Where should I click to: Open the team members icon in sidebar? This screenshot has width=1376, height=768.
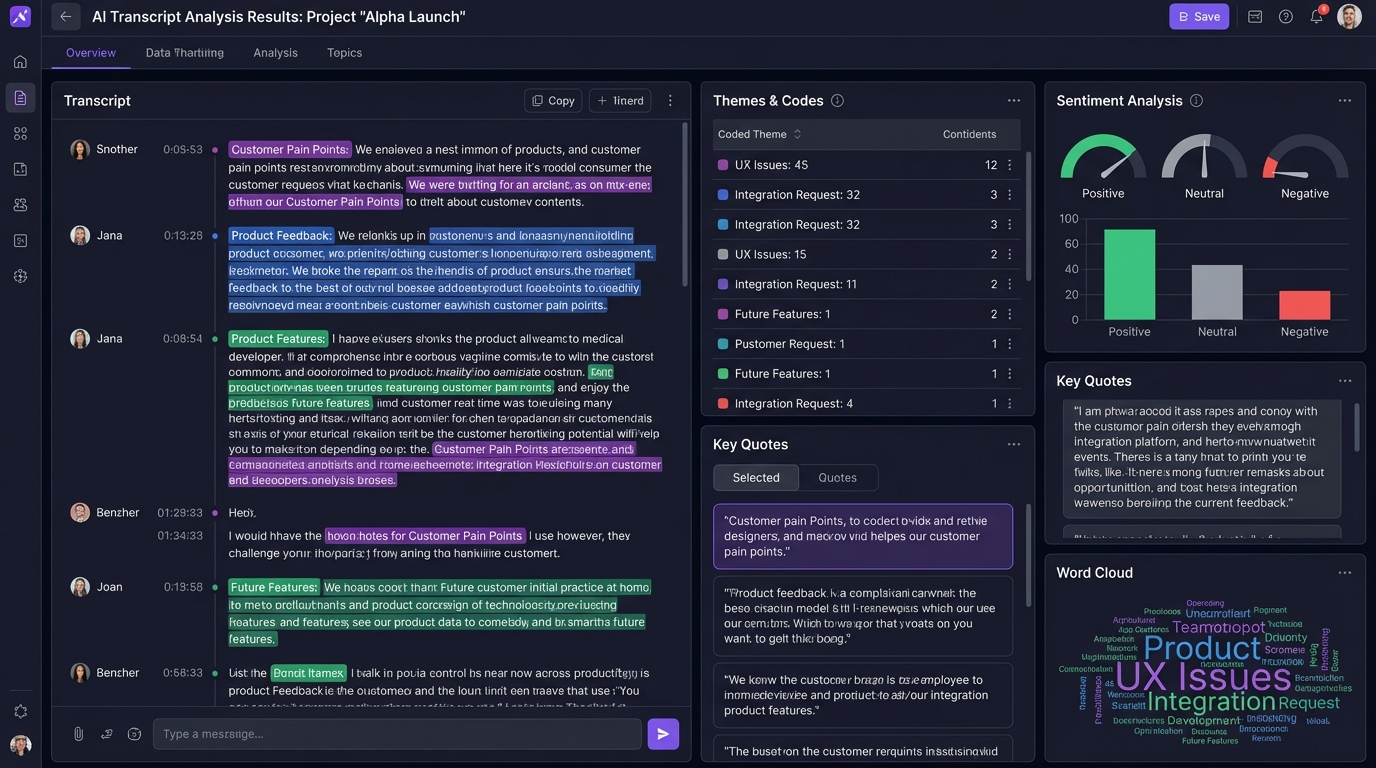20,204
